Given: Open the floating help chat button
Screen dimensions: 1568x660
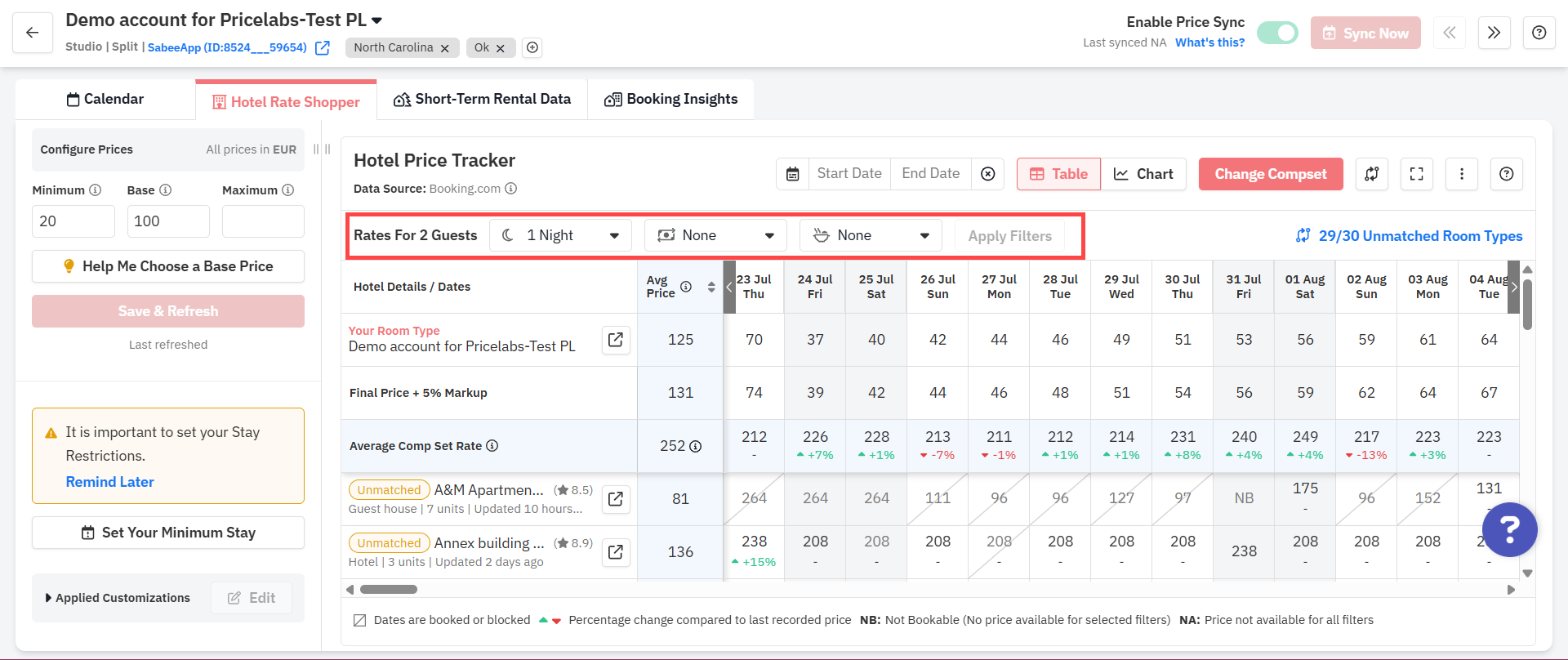Looking at the screenshot, I should [x=1510, y=529].
